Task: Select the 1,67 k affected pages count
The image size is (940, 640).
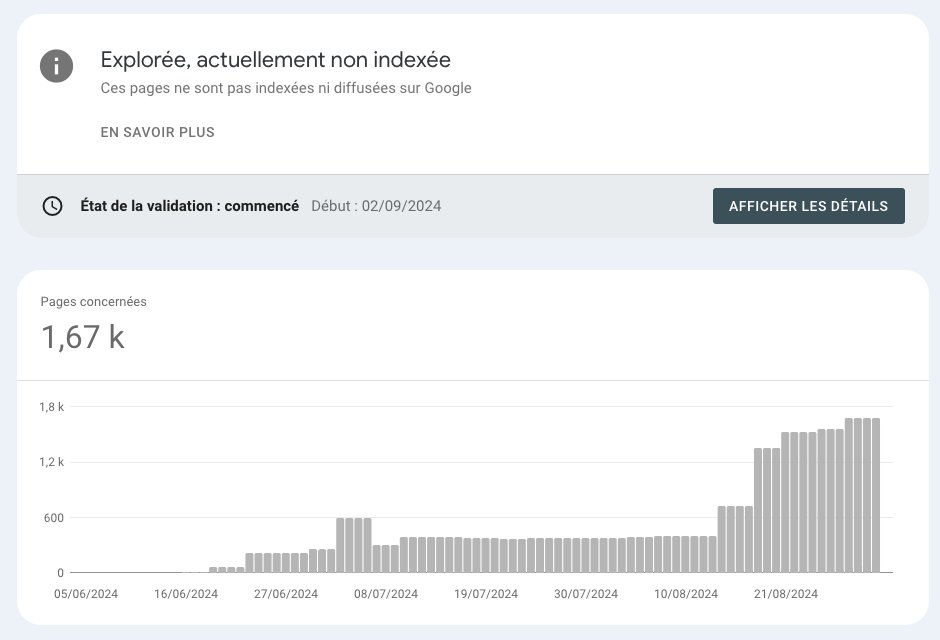Action: coord(83,337)
